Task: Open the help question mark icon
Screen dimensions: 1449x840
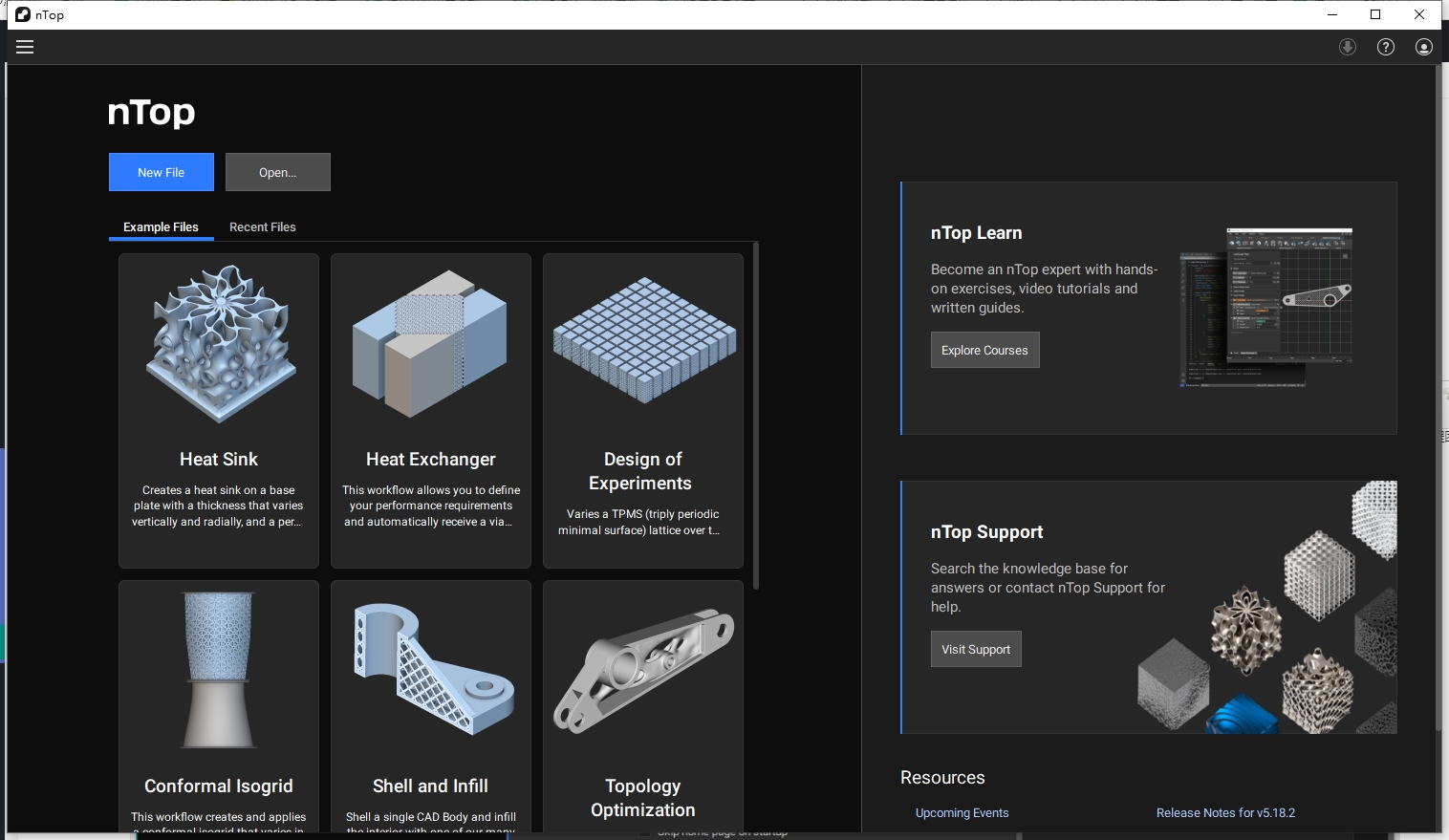Action: 1386,47
